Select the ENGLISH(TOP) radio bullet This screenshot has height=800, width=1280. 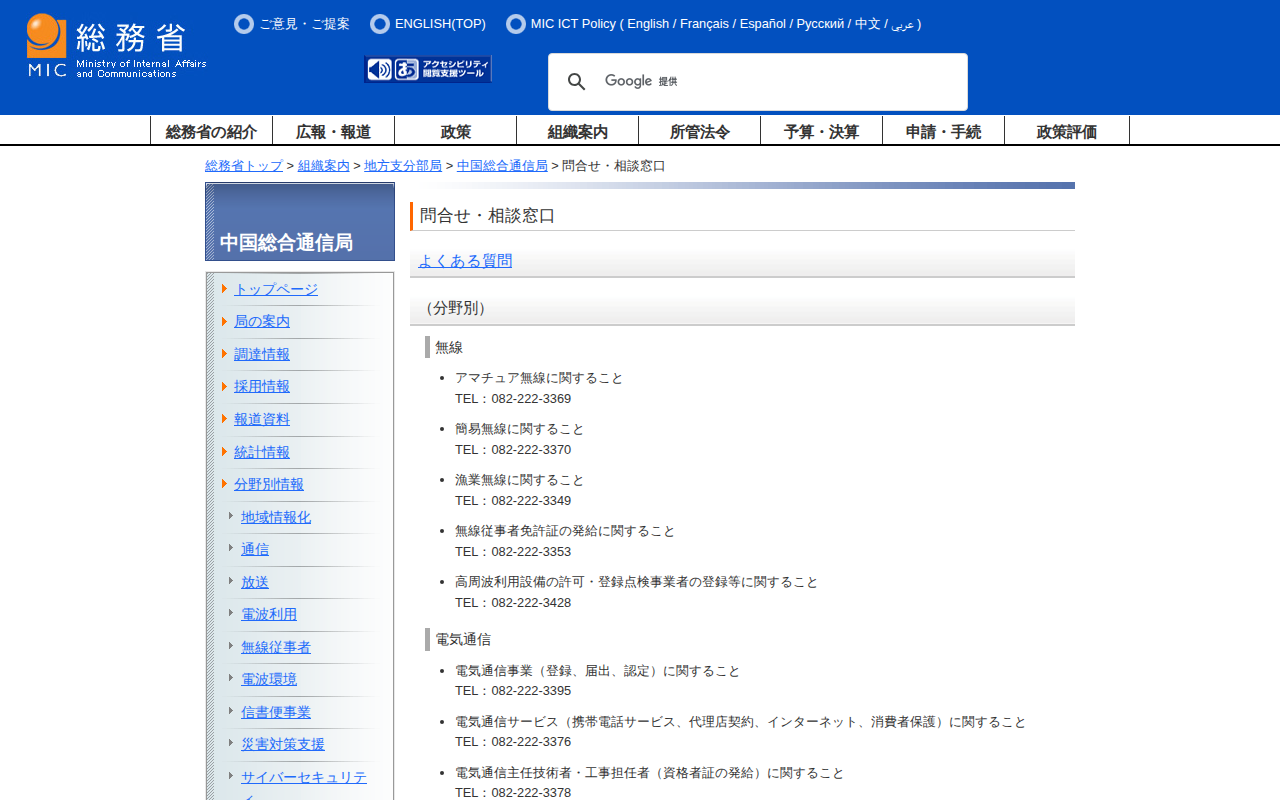(380, 24)
